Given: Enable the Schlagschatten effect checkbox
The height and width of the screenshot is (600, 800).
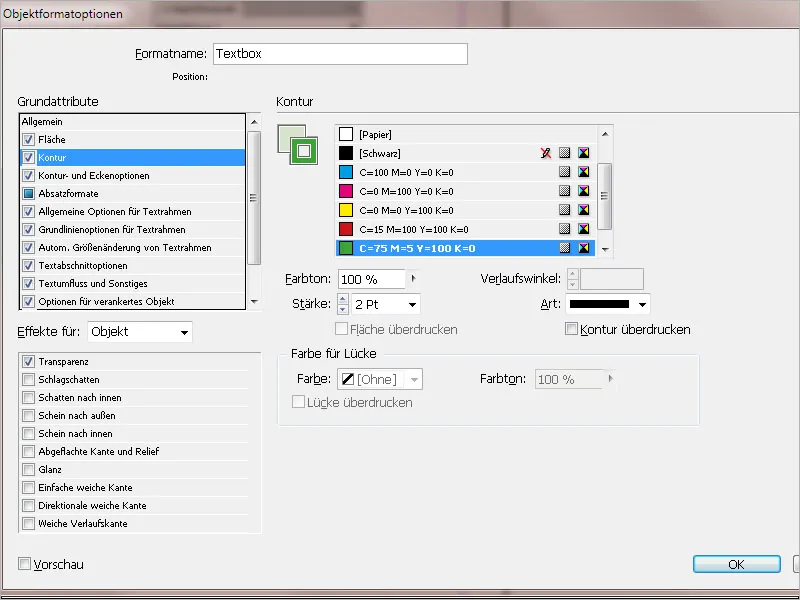Looking at the screenshot, I should point(29,380).
